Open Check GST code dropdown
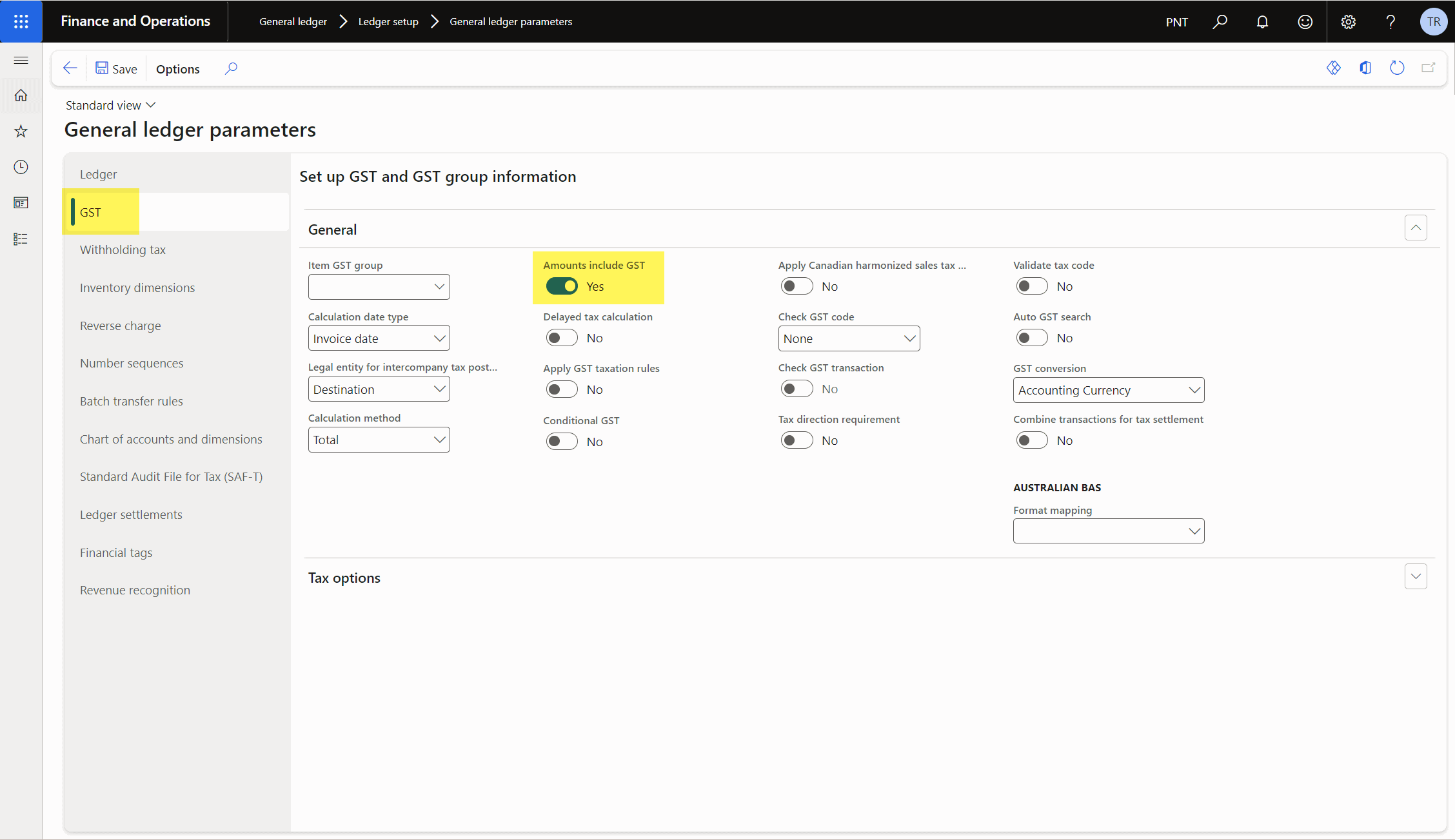Viewport: 1455px width, 840px height. (849, 338)
